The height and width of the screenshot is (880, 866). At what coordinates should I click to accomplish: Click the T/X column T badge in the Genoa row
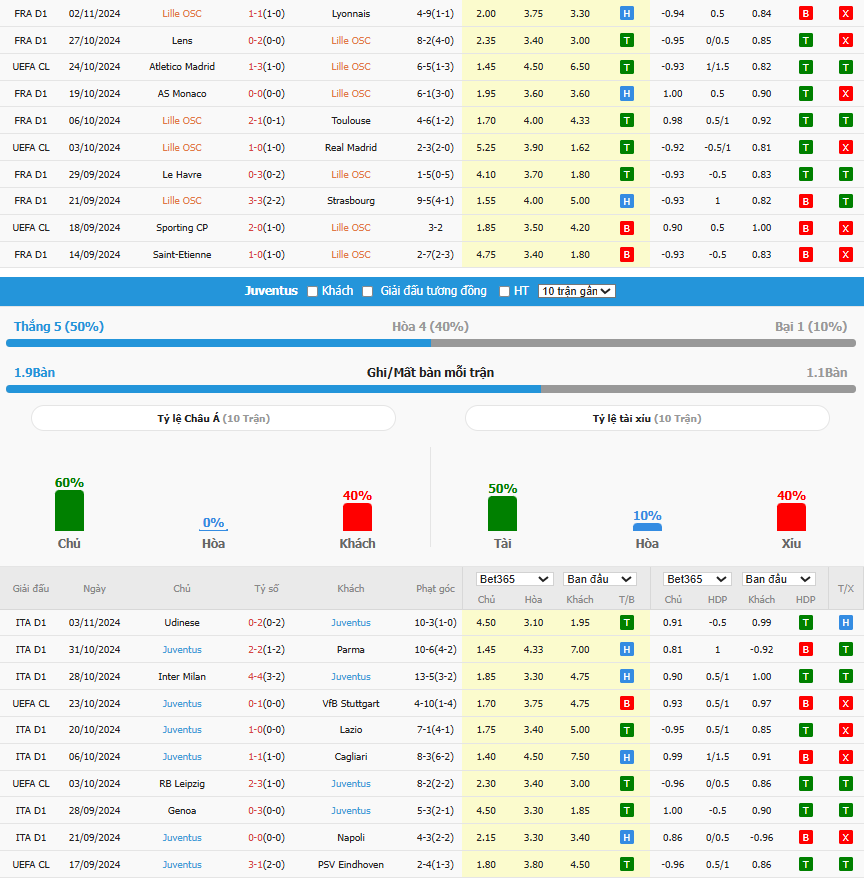click(x=845, y=810)
